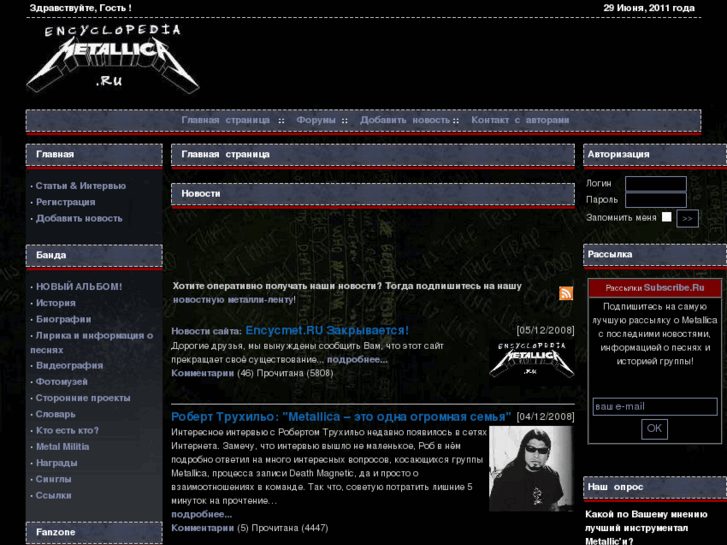Click the Банда sidebar block header
Image resolution: width=727 pixels, height=545 pixels.
pyautogui.click(x=94, y=256)
